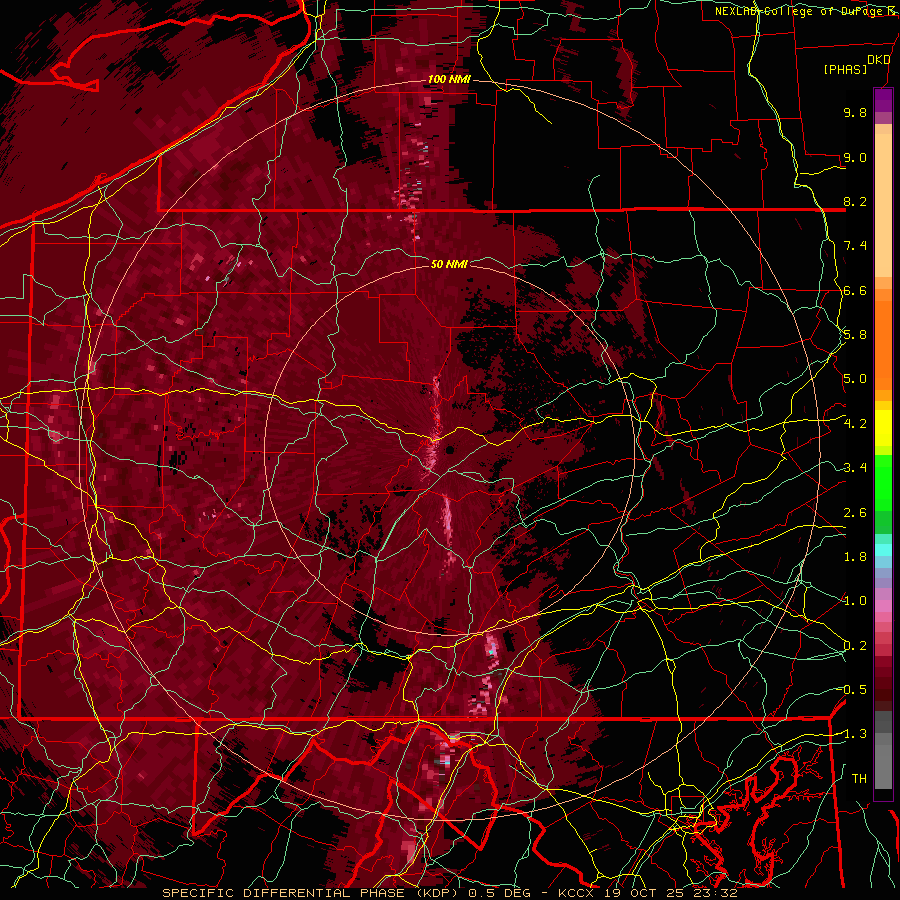Pick the orange segment of the color bar
The width and height of the screenshot is (900, 900).
coord(883,344)
